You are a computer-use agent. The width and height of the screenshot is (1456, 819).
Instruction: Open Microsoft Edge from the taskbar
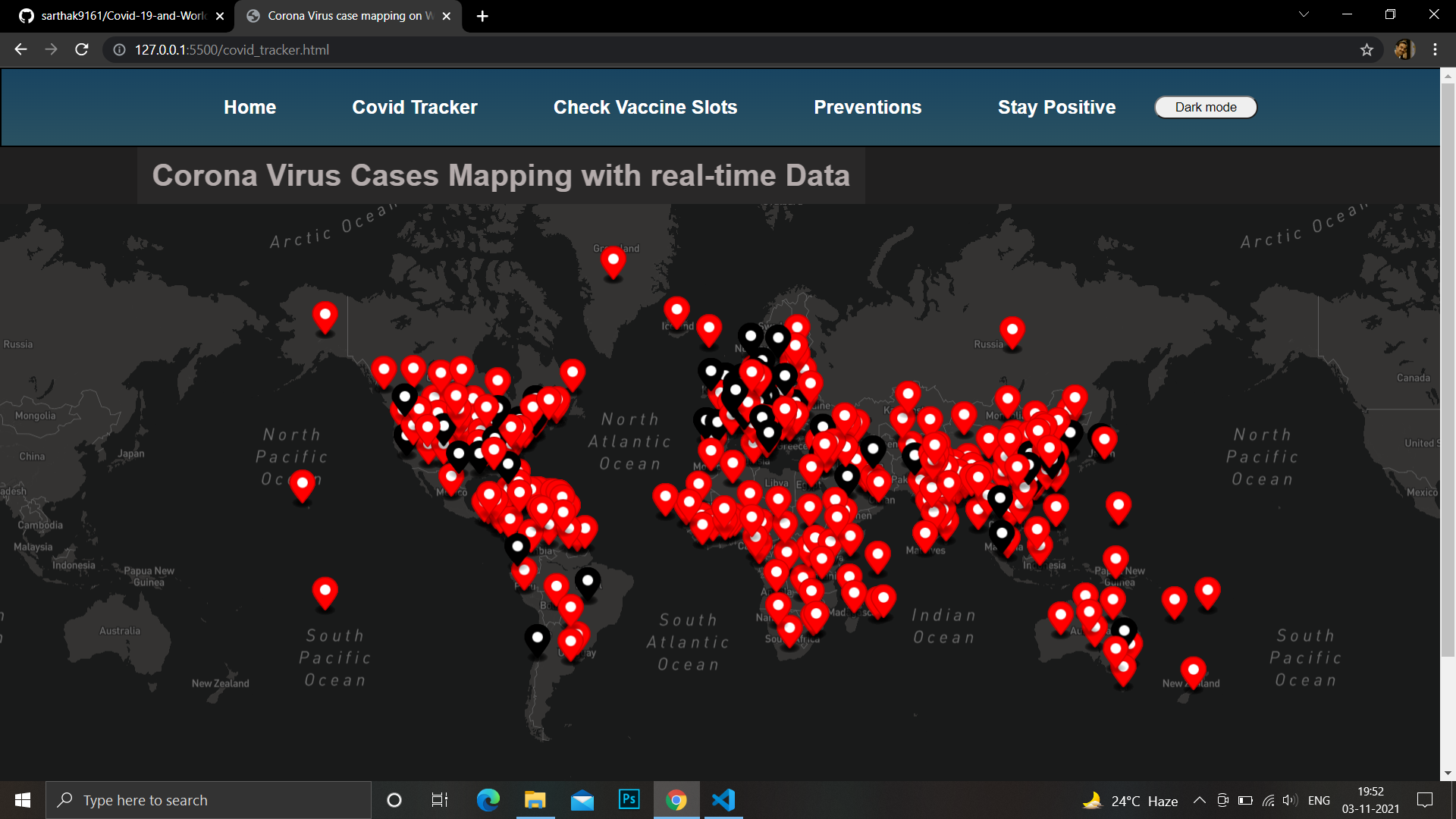(x=488, y=799)
